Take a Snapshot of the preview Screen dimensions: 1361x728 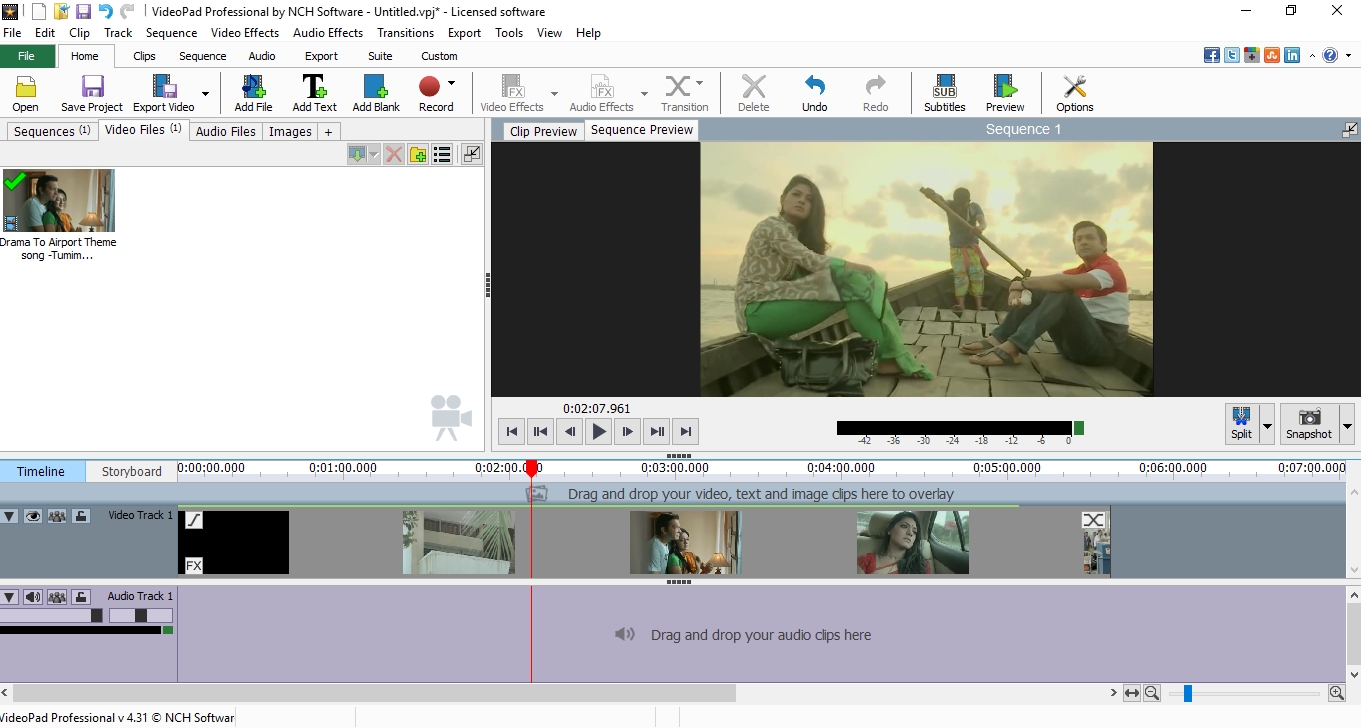point(1309,423)
